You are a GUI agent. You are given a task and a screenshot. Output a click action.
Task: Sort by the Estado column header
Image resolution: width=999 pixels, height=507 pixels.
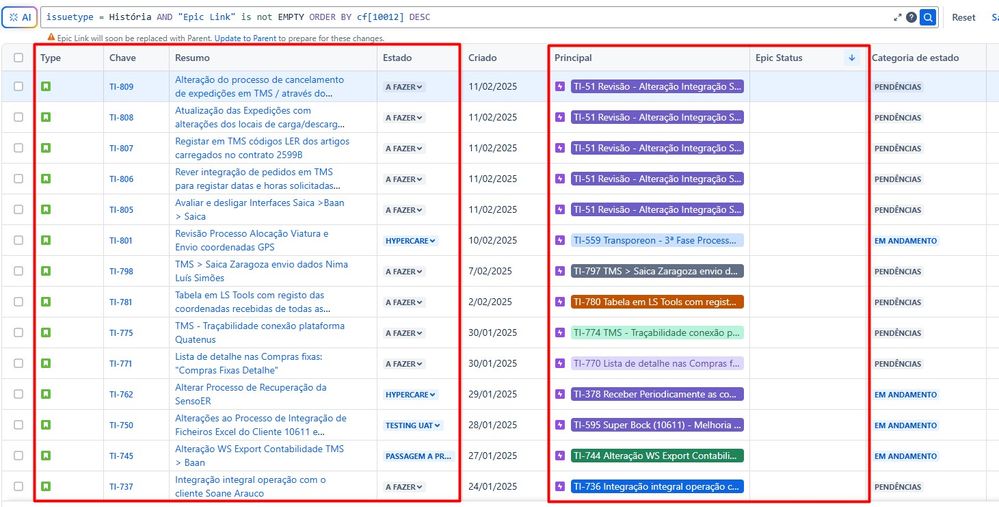pyautogui.click(x=397, y=57)
